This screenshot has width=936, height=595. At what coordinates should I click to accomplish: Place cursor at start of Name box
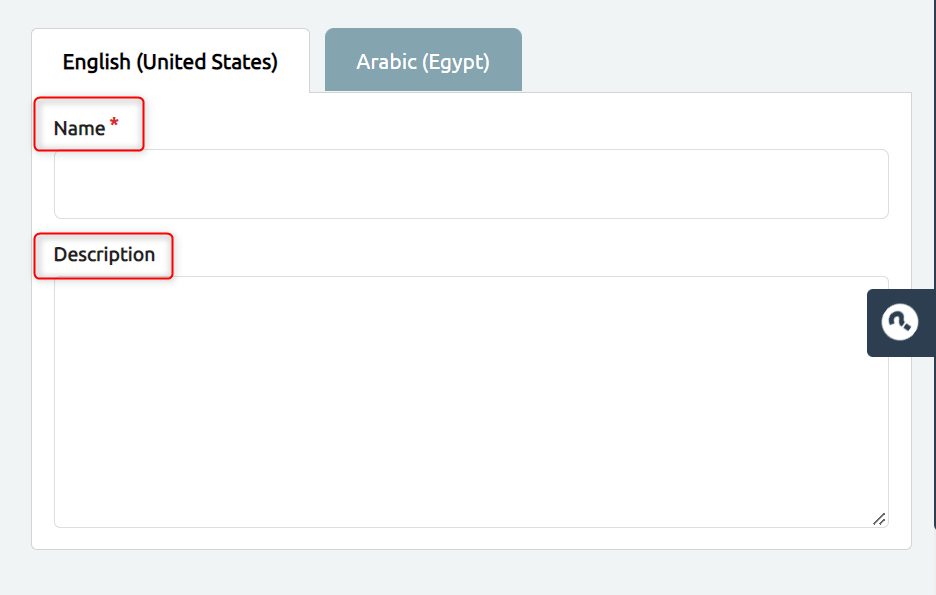click(66, 184)
